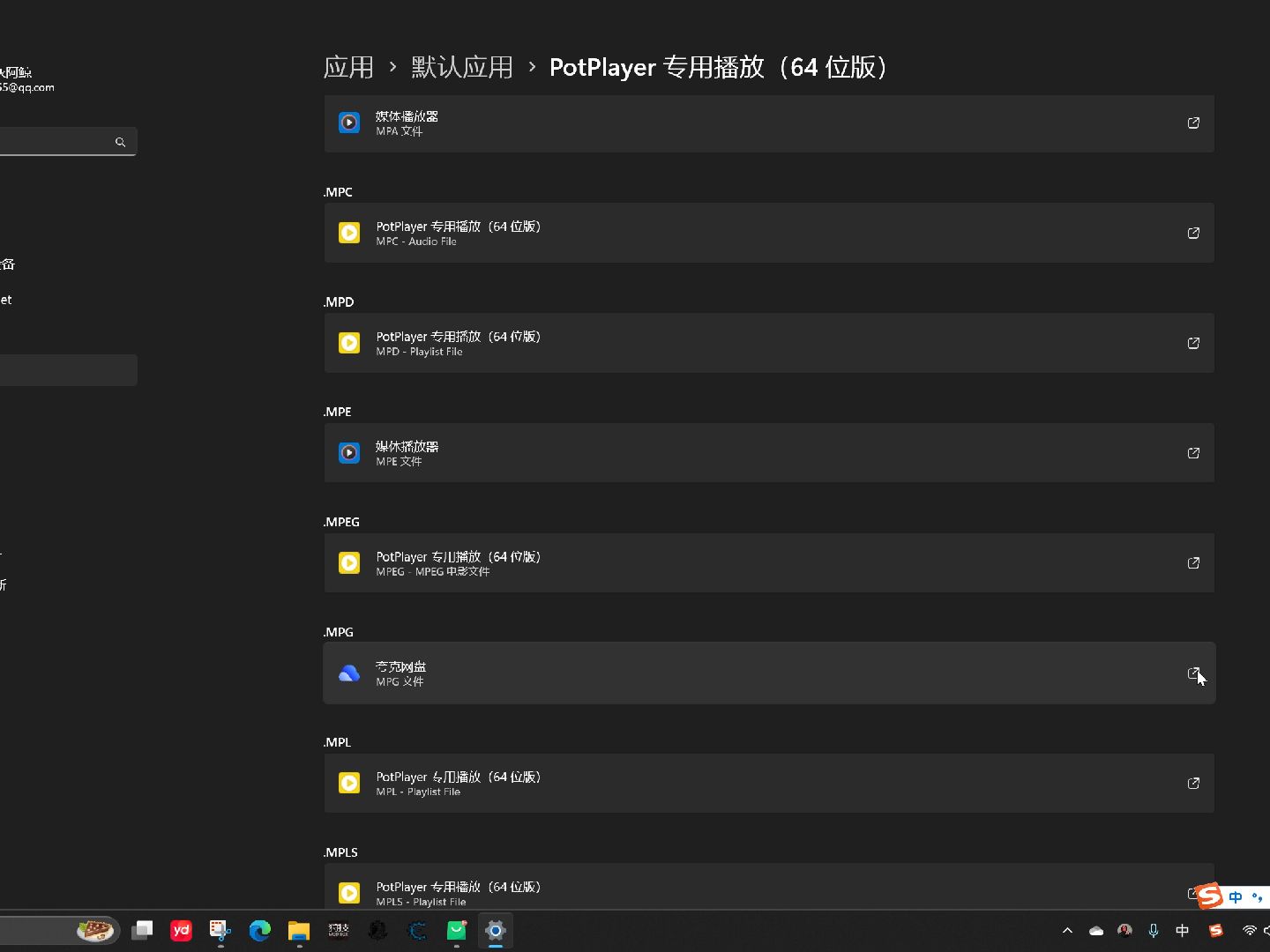Open external link icon for MPA file row

(1193, 123)
